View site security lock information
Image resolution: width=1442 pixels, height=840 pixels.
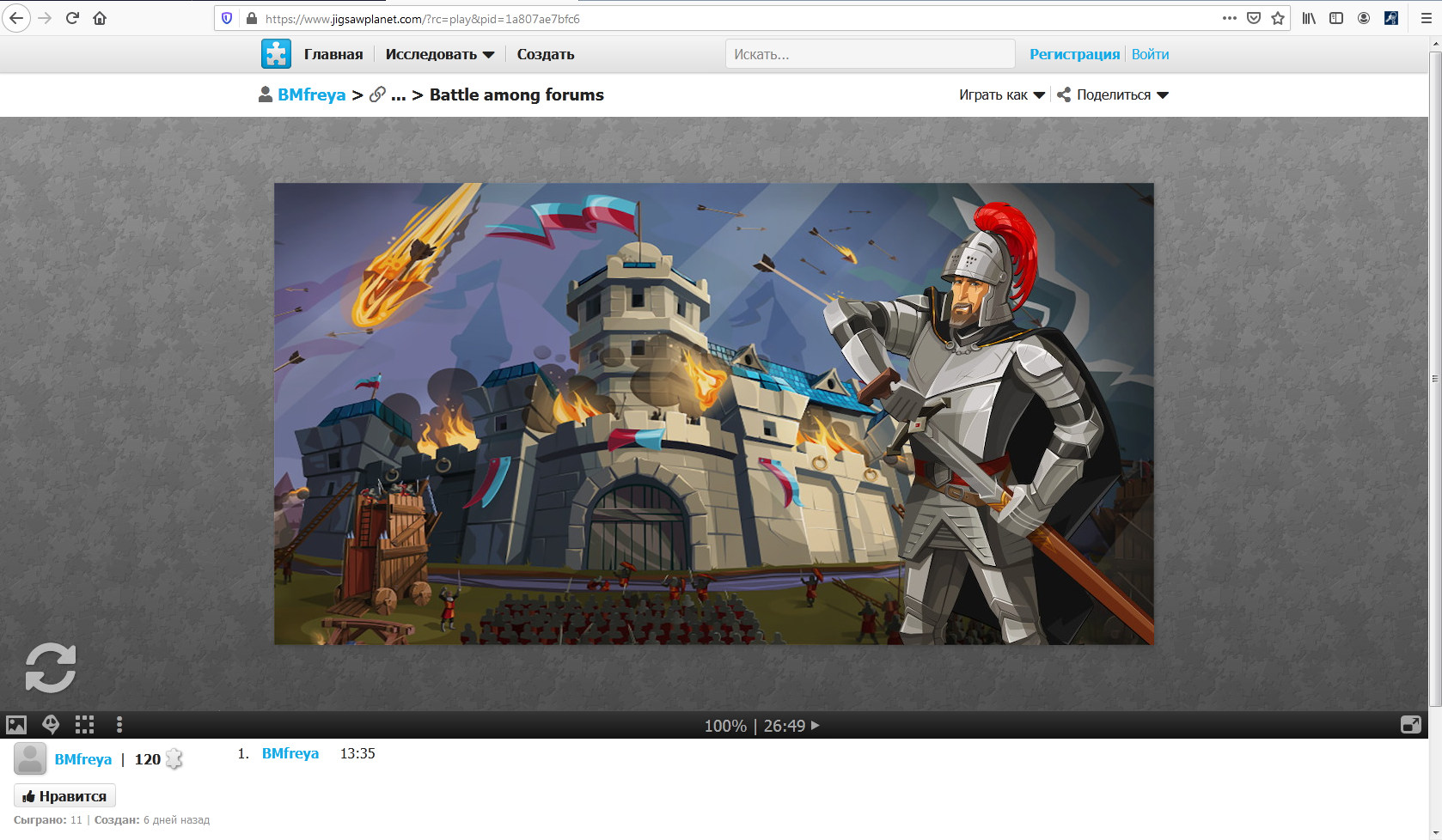pyautogui.click(x=252, y=18)
